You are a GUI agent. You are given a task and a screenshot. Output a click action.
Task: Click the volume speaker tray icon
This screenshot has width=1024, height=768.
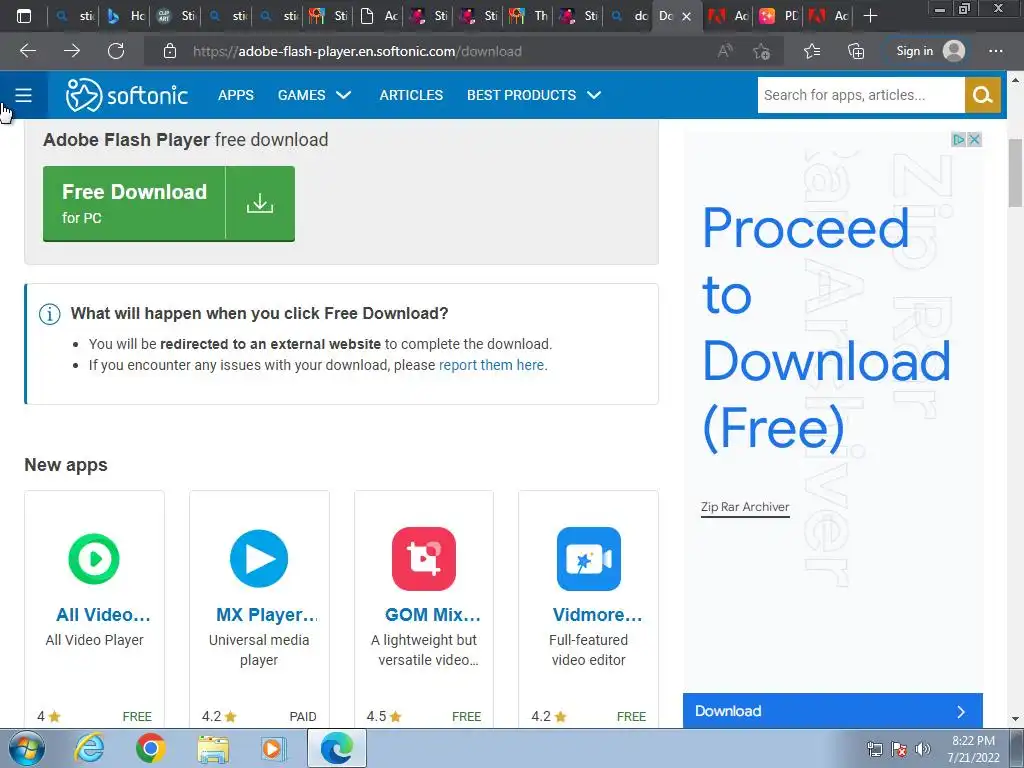click(x=922, y=749)
